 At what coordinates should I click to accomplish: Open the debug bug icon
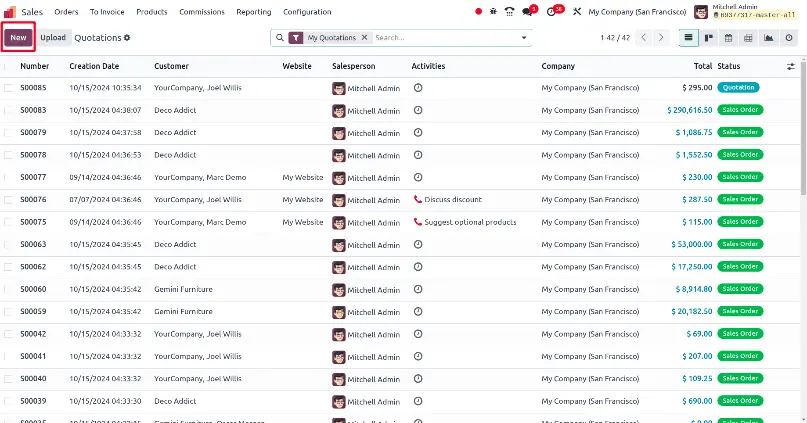click(x=493, y=11)
